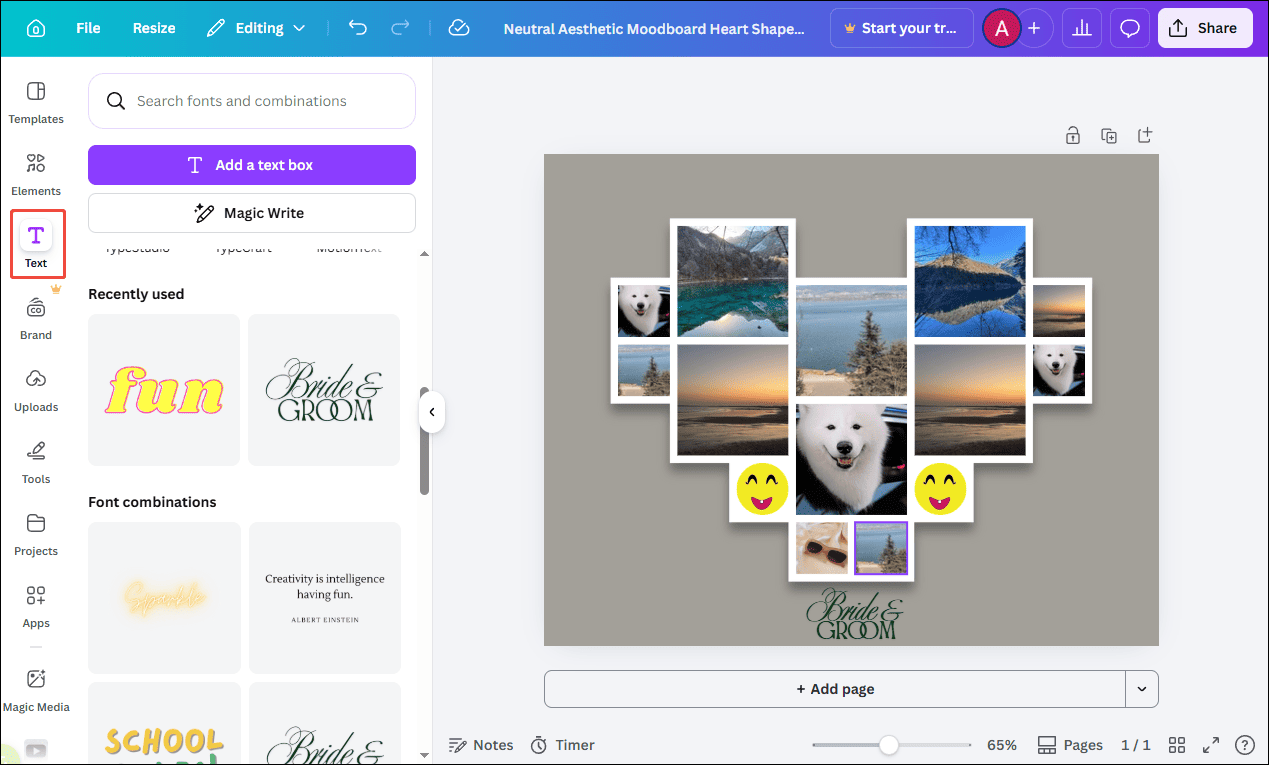This screenshot has height=765, width=1269.
Task: Collapse the sidebar with the chevron handle
Action: tap(432, 411)
